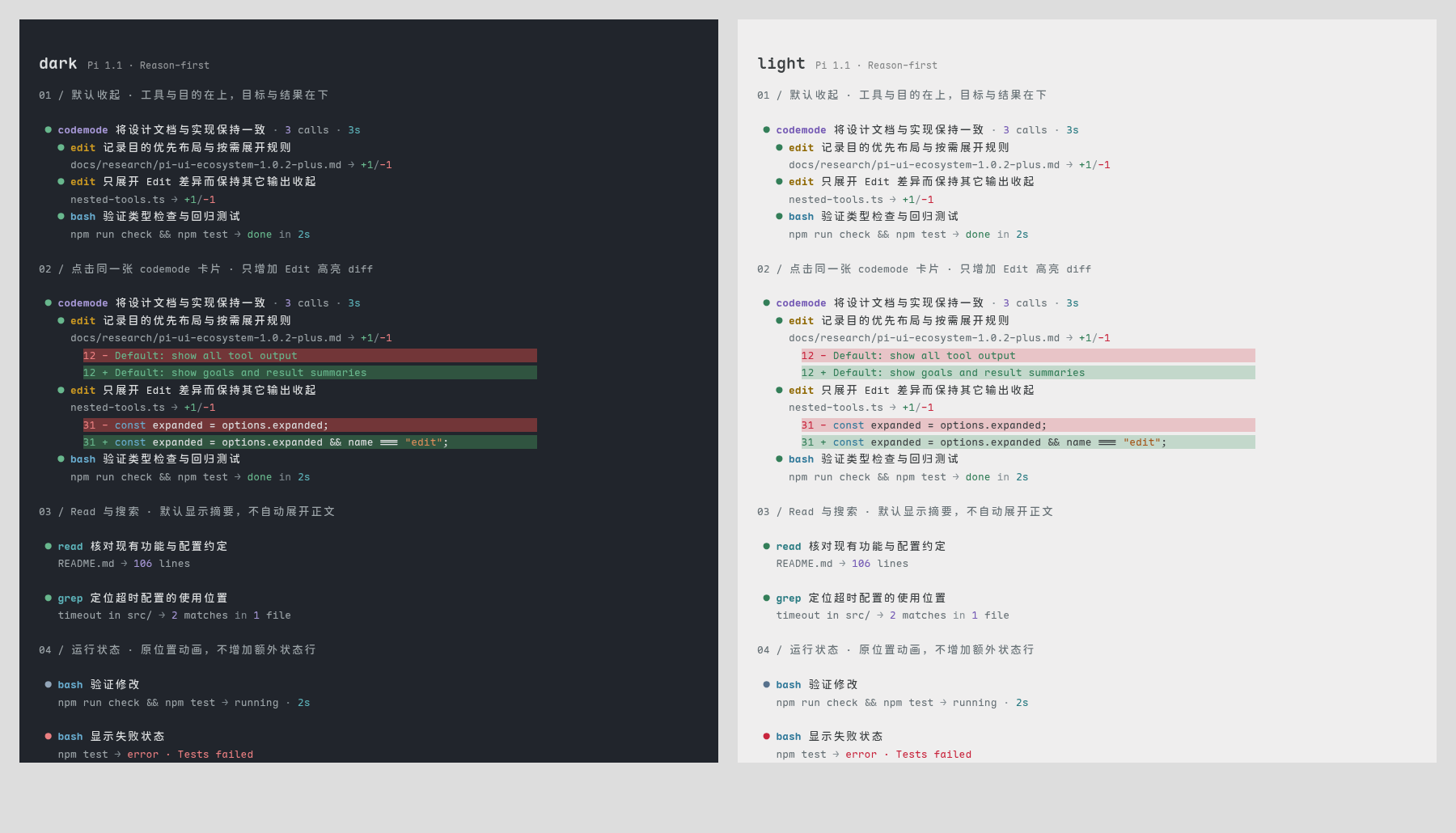Click green status dot beside grep in light panel
This screenshot has width=1456, height=833.
pyautogui.click(x=767, y=598)
